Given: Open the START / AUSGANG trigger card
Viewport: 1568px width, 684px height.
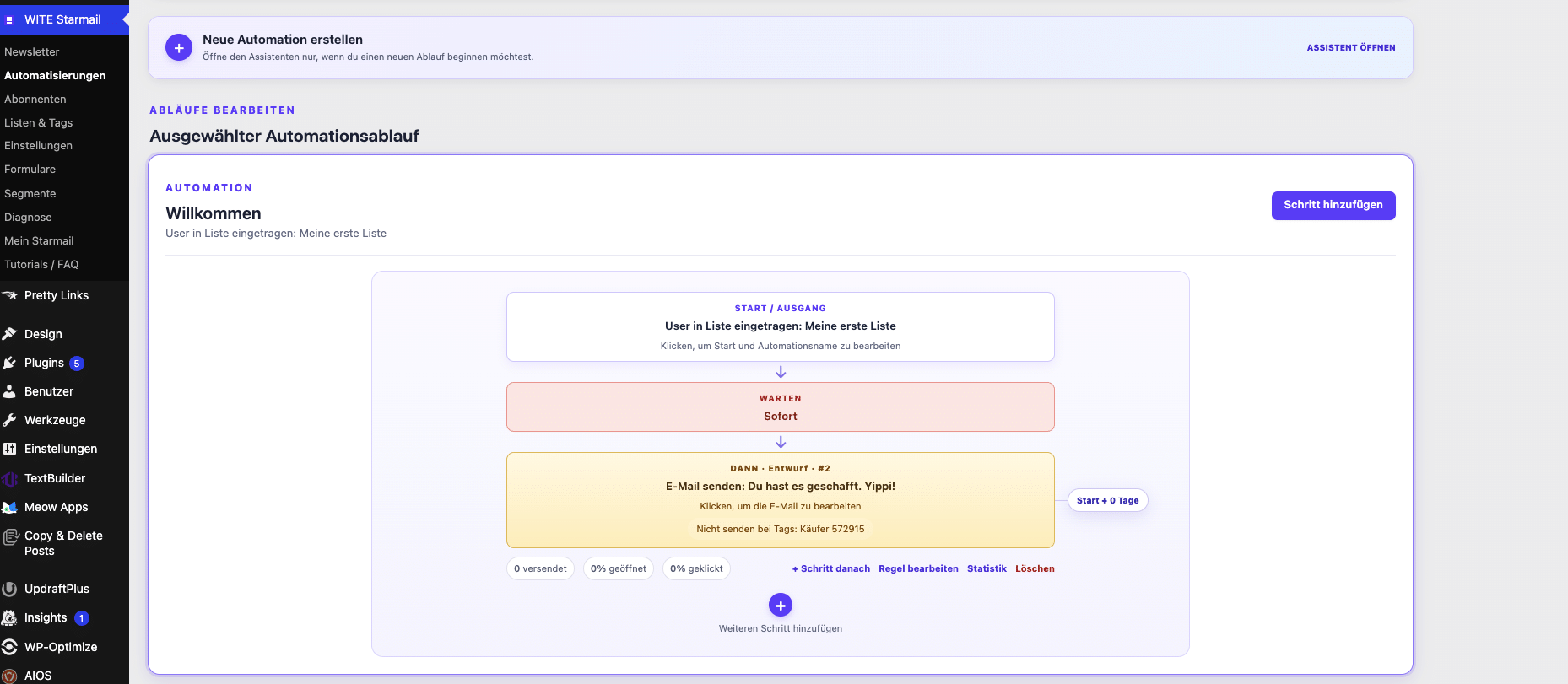Looking at the screenshot, I should [x=781, y=326].
